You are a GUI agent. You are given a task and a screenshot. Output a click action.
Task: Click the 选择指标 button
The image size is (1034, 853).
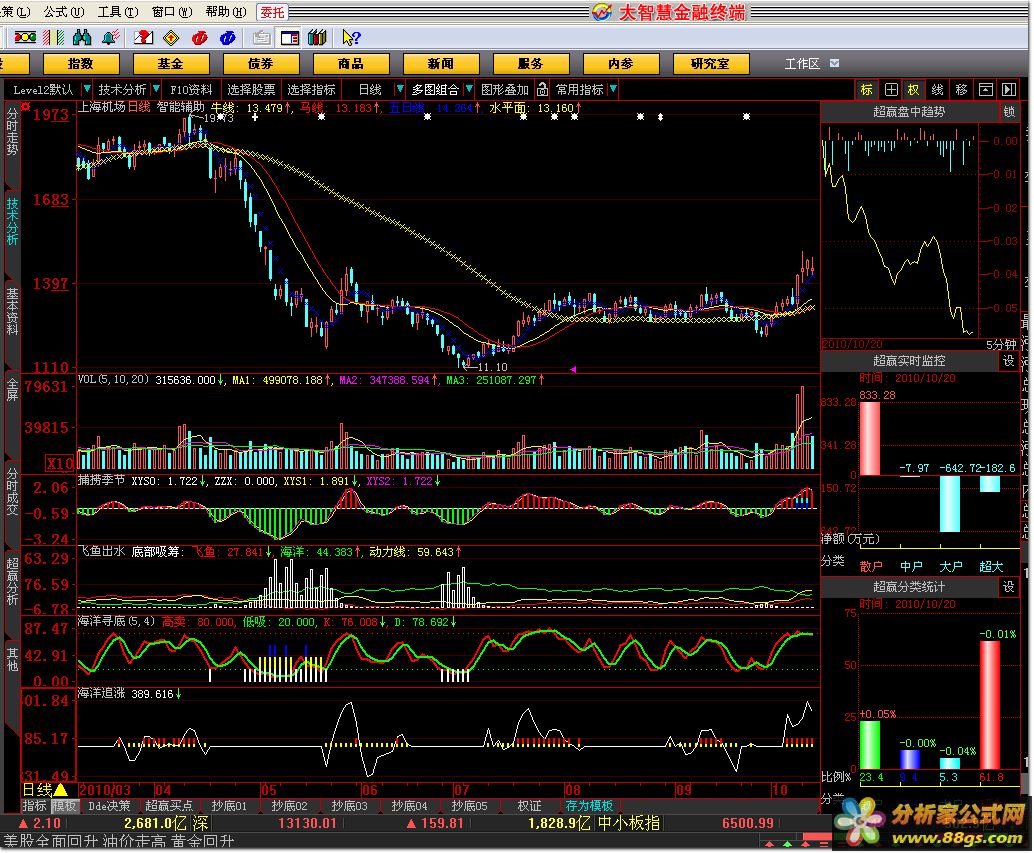pos(311,89)
